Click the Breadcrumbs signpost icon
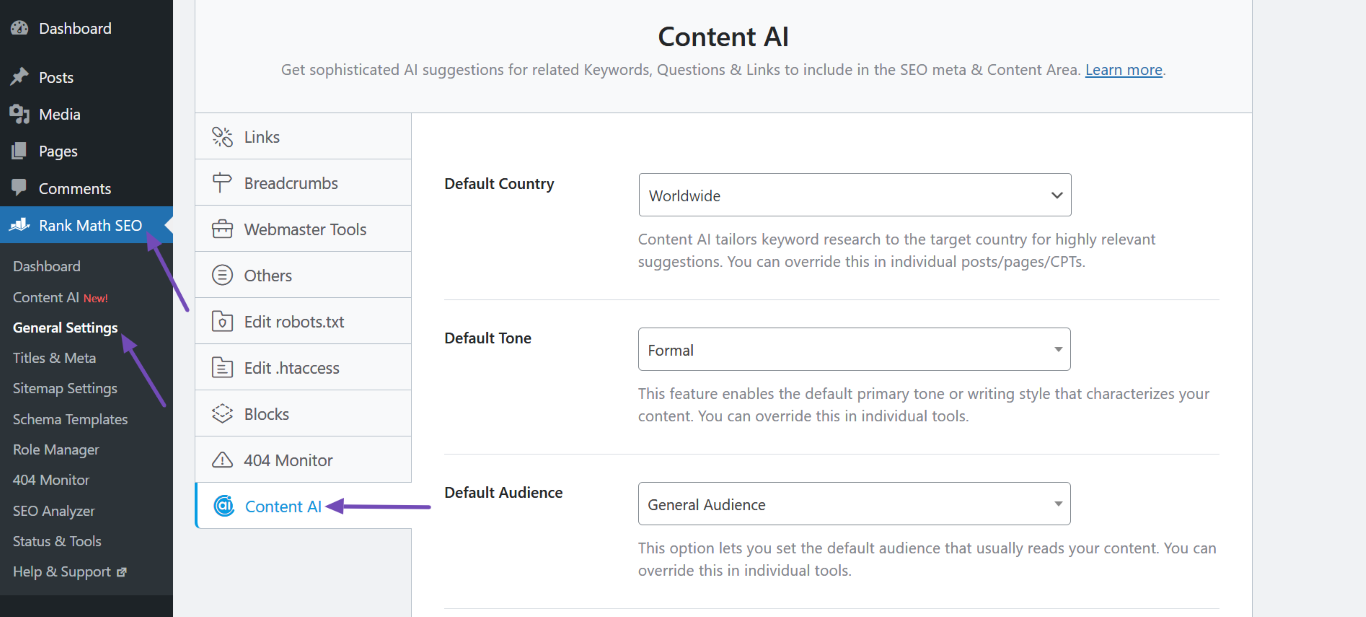1366x617 pixels. pyautogui.click(x=222, y=183)
